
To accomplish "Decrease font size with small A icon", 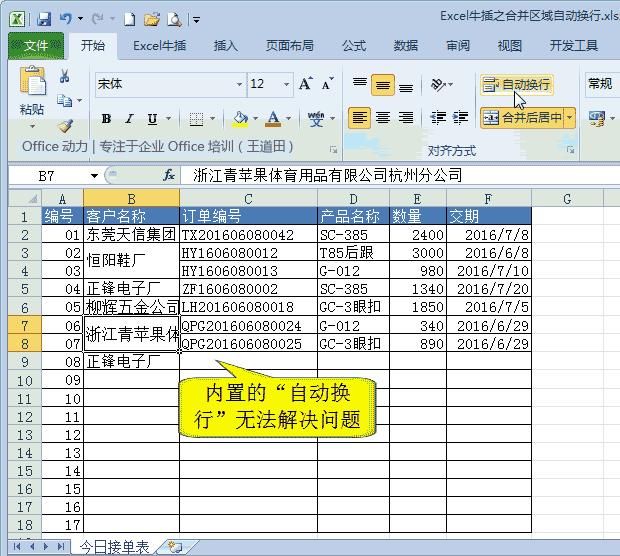I will 327,84.
